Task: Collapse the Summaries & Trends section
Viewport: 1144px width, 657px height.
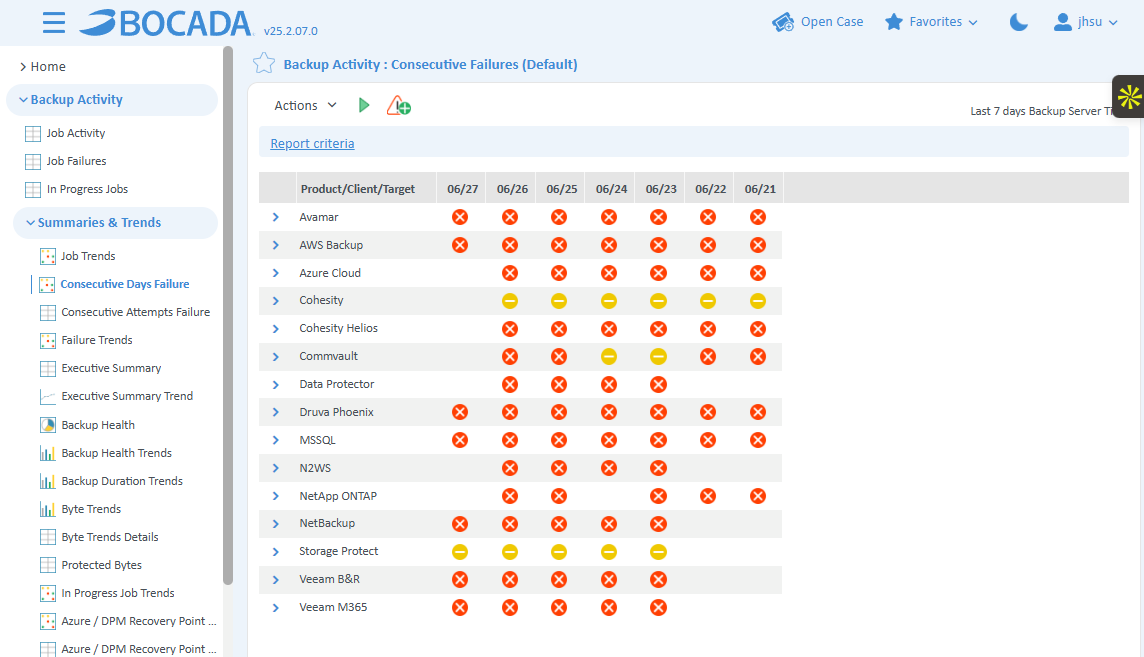Action: [30, 223]
